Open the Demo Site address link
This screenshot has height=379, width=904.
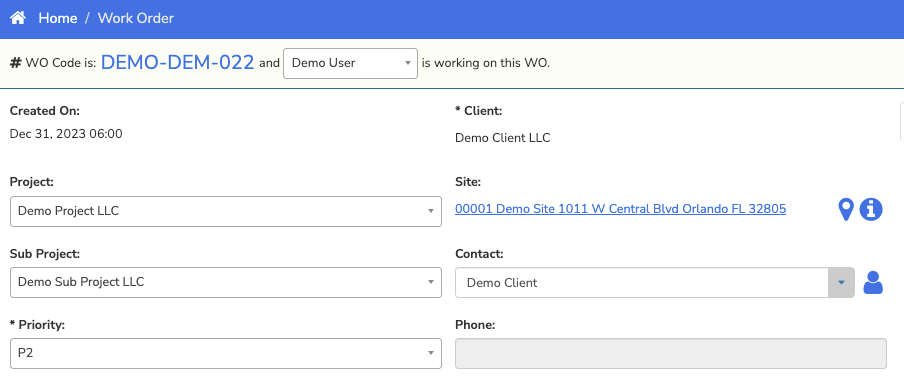pyautogui.click(x=620, y=209)
